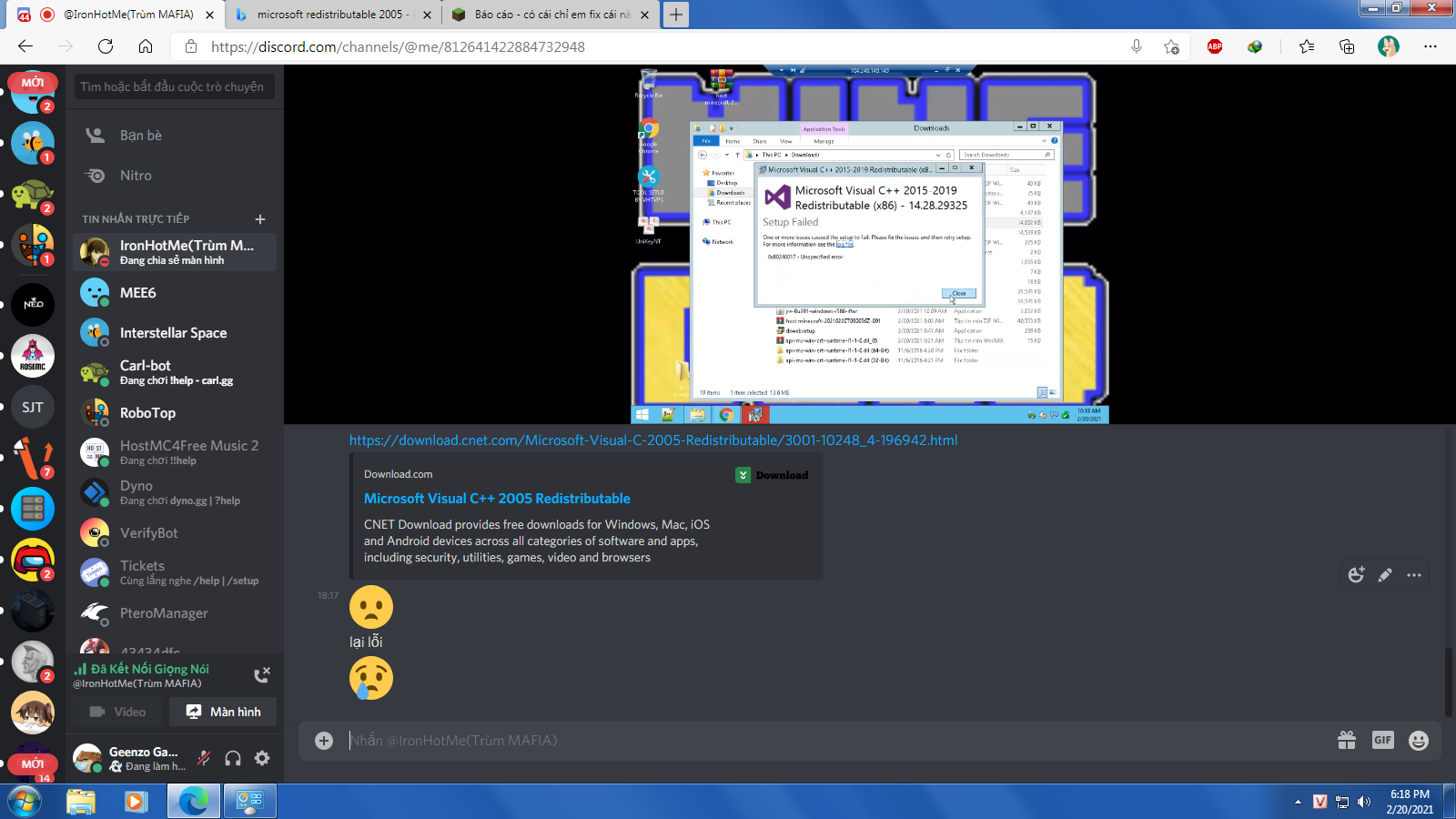Switch to the @IronHotMe(Trùm MAFIA) browser tab
The height and width of the screenshot is (819, 1456).
click(118, 15)
